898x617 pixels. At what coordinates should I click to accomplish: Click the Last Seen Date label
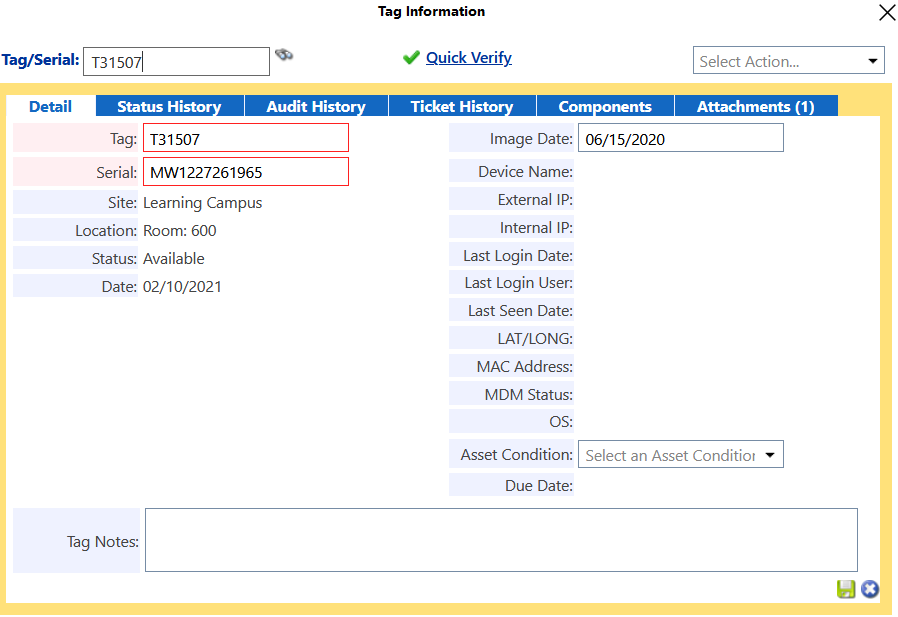point(521,311)
